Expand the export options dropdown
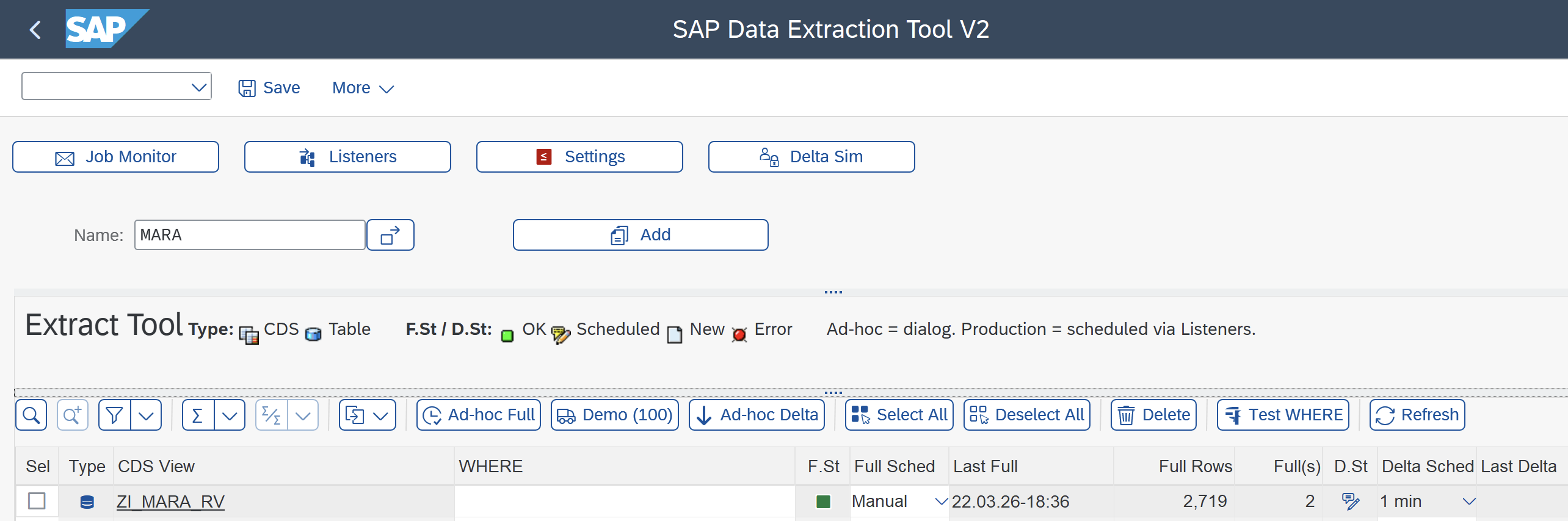This screenshot has width=1568, height=521. point(381,415)
